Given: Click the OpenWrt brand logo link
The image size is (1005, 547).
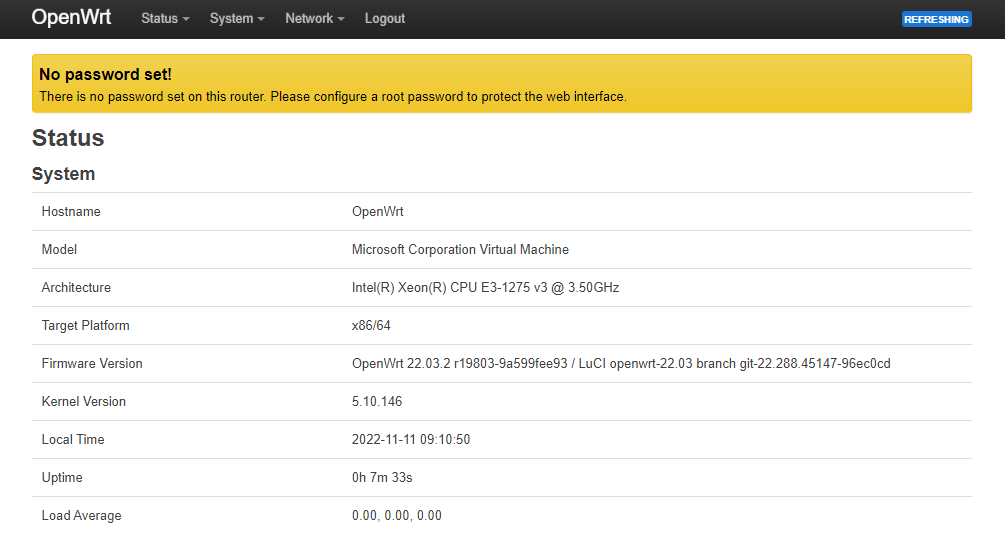Looking at the screenshot, I should coord(71,18).
